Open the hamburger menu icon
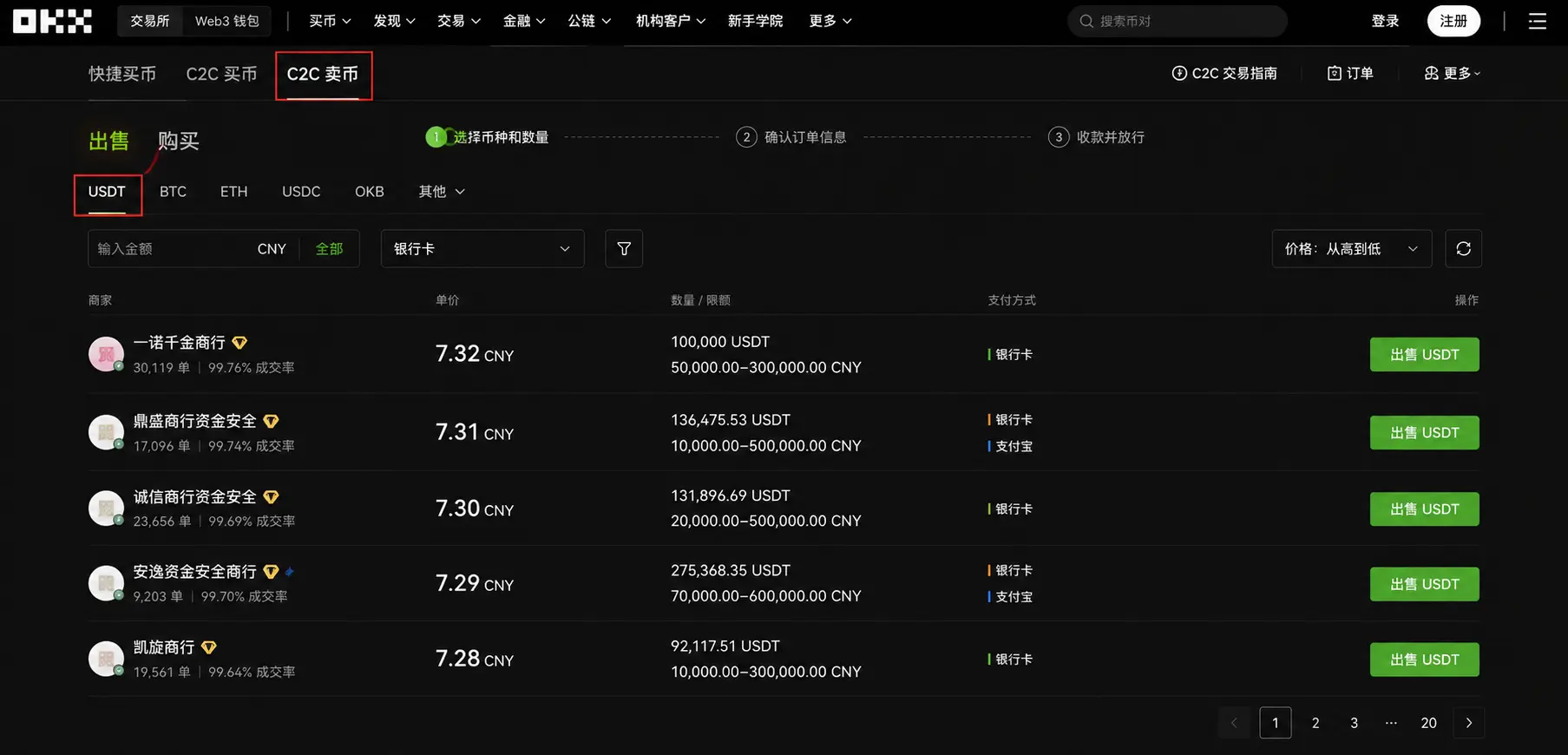This screenshot has width=1568, height=755. (x=1537, y=22)
